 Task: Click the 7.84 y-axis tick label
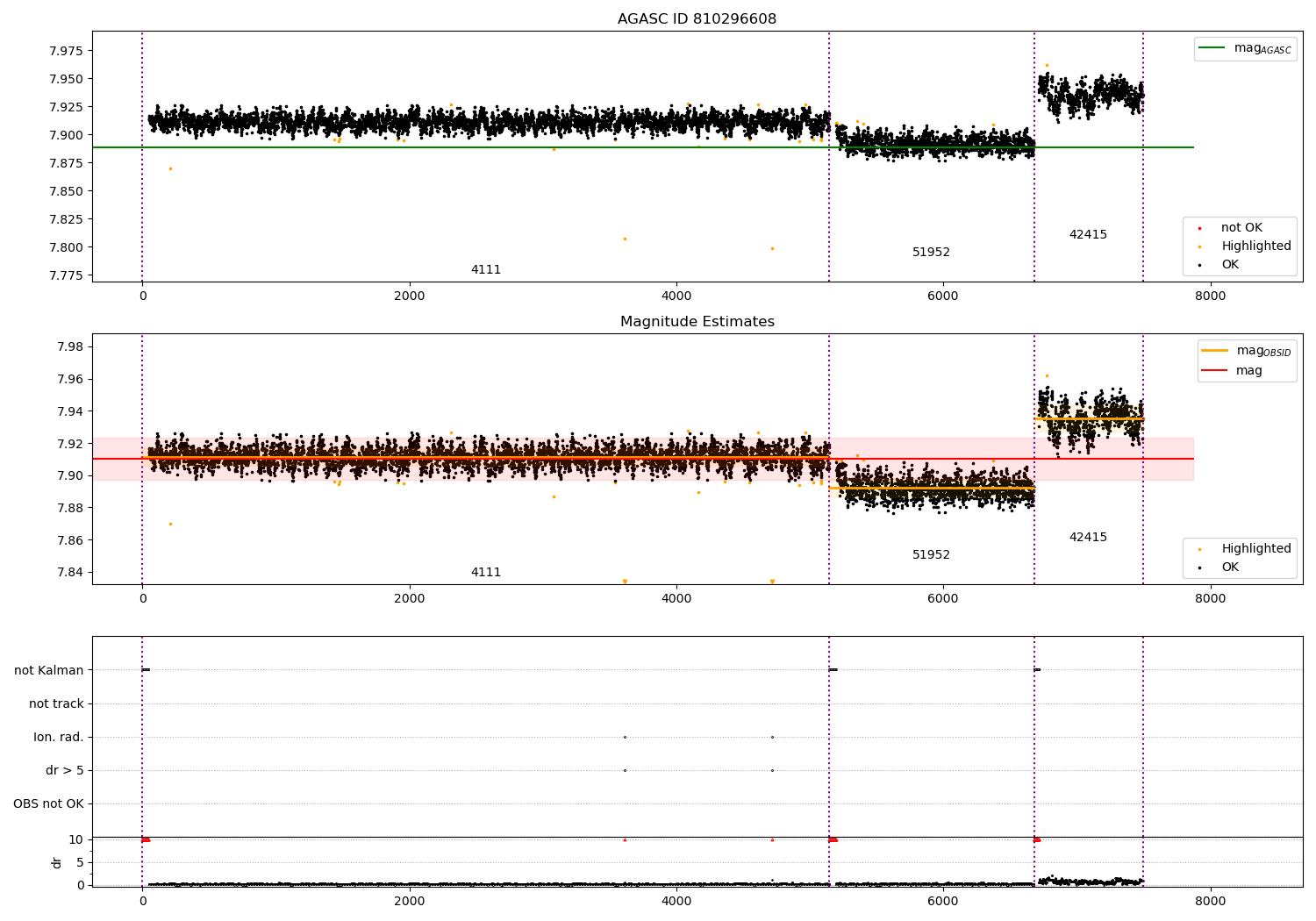(69, 572)
